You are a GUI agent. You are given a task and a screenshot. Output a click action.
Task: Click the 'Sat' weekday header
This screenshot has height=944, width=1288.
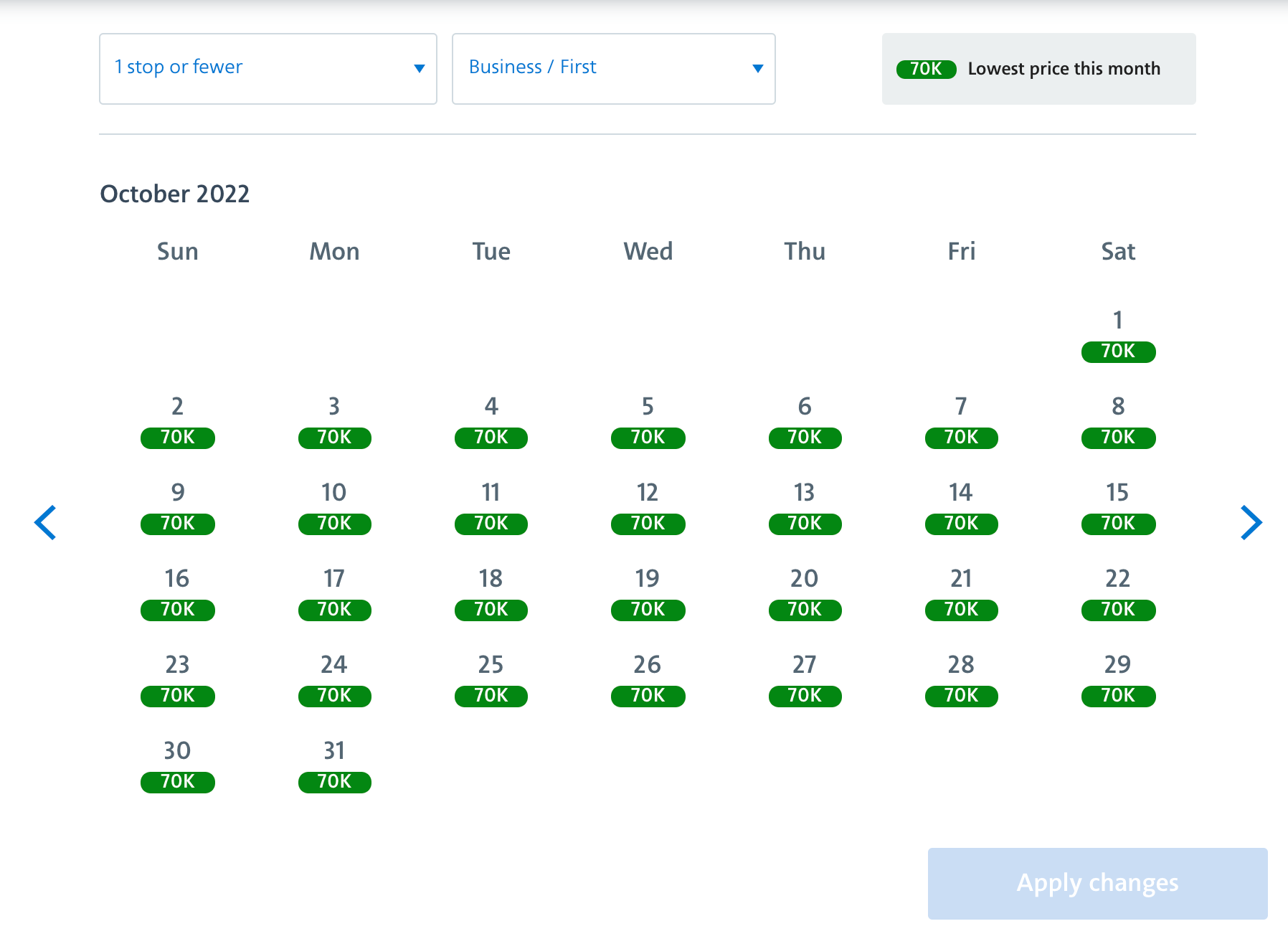coord(1118,251)
